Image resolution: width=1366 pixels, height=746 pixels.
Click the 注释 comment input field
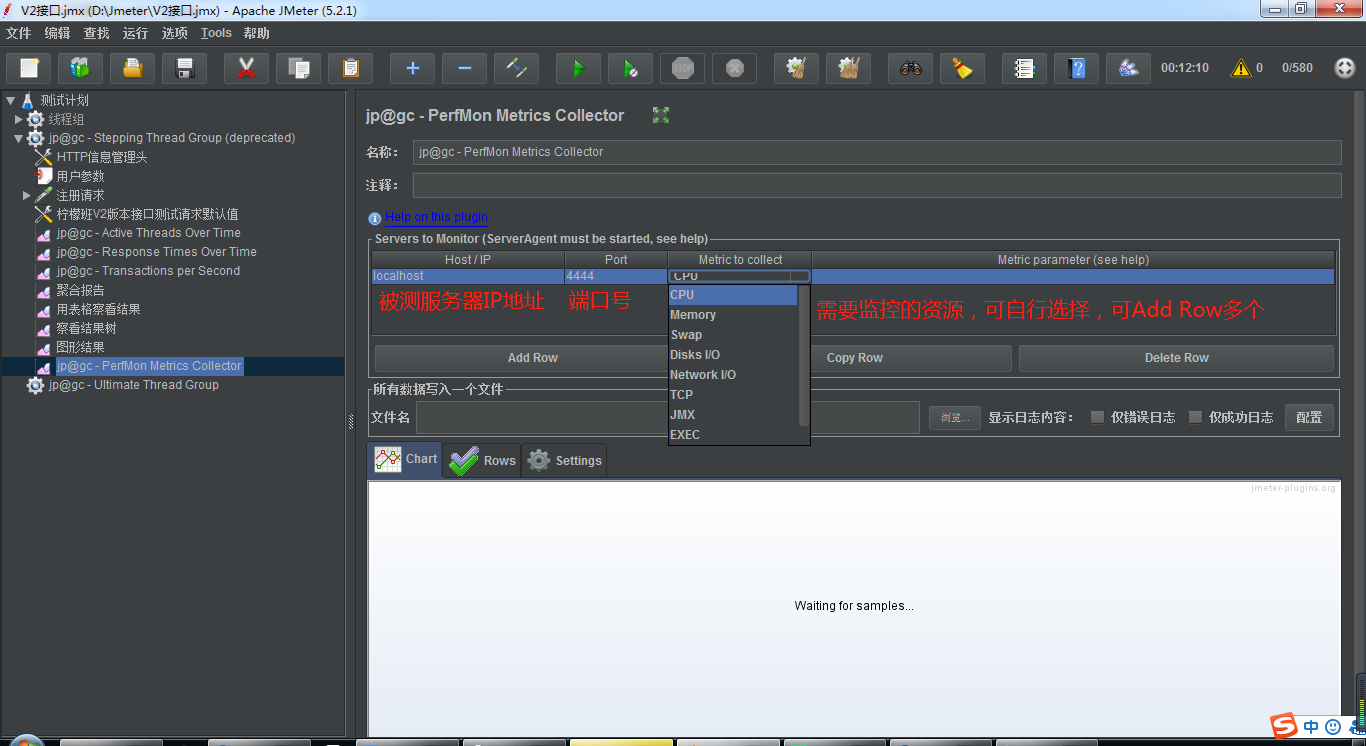click(x=877, y=185)
